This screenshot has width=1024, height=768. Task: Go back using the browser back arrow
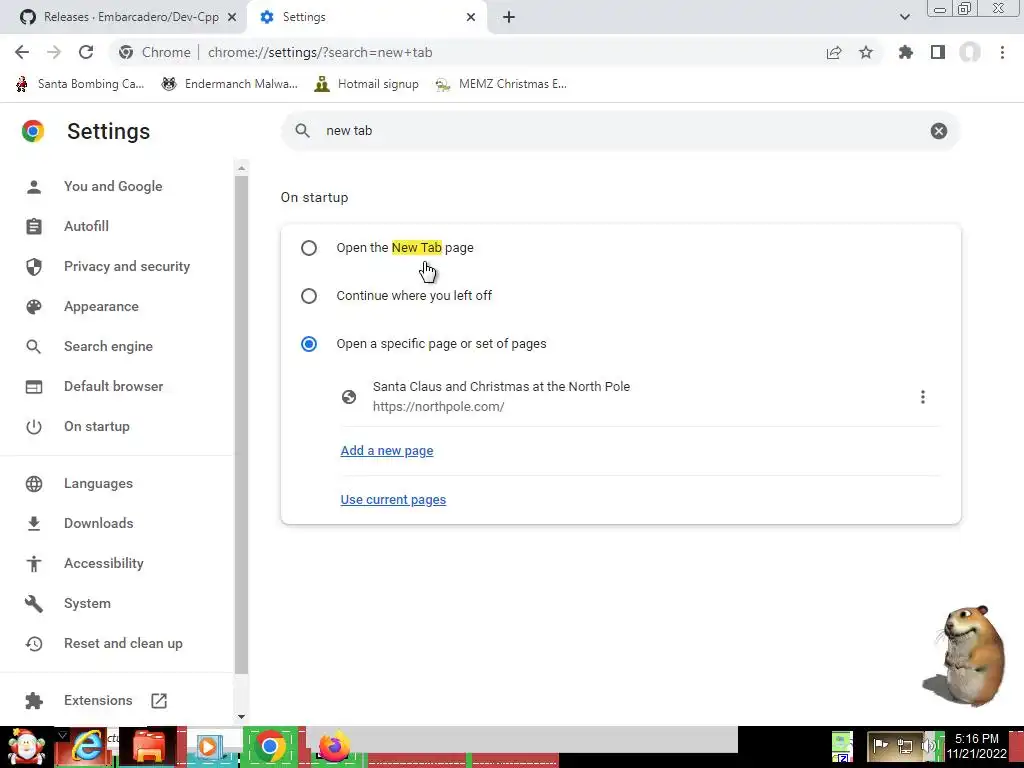[22, 52]
